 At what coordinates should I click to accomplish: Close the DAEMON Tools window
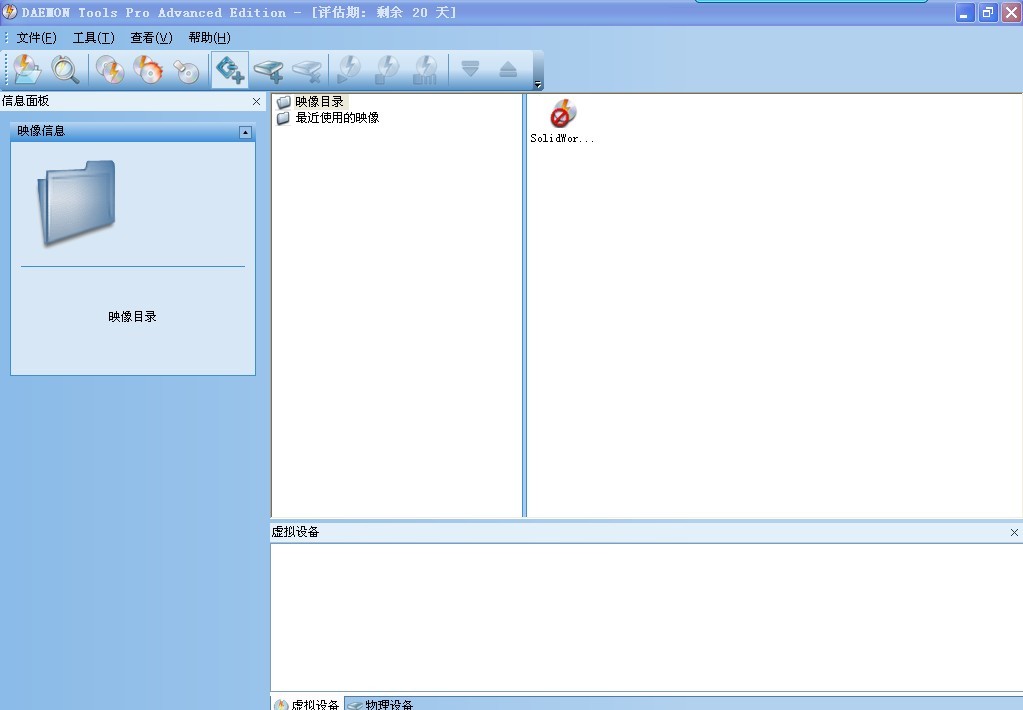click(1011, 12)
